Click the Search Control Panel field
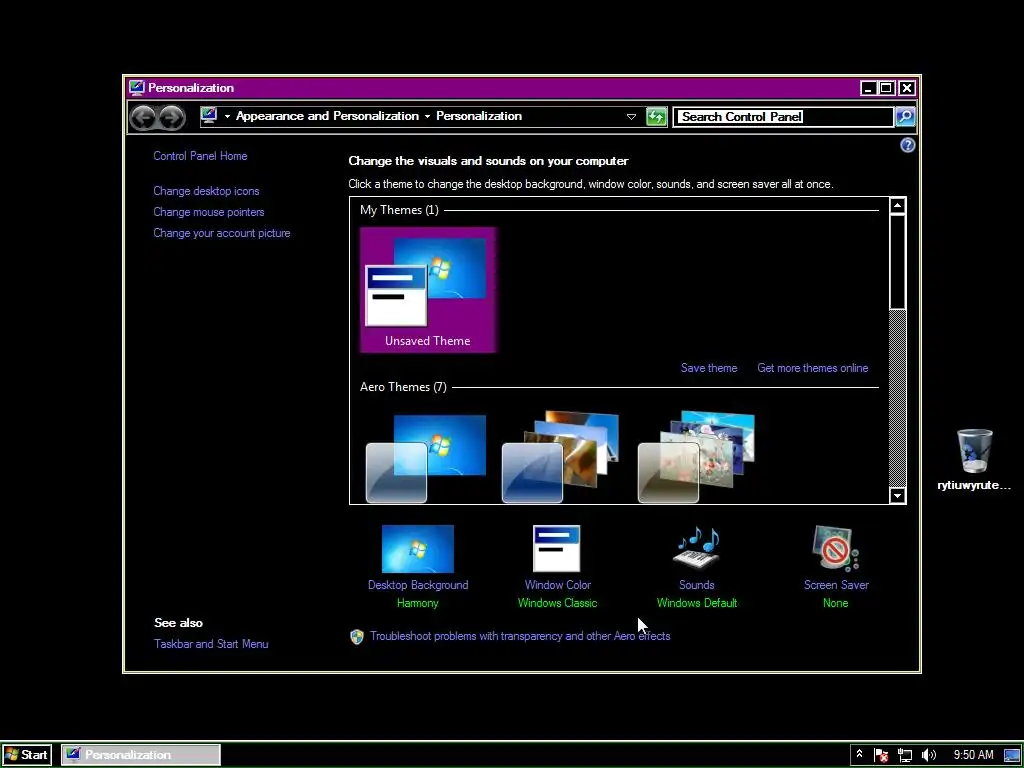Viewport: 1024px width, 768px height. click(784, 117)
